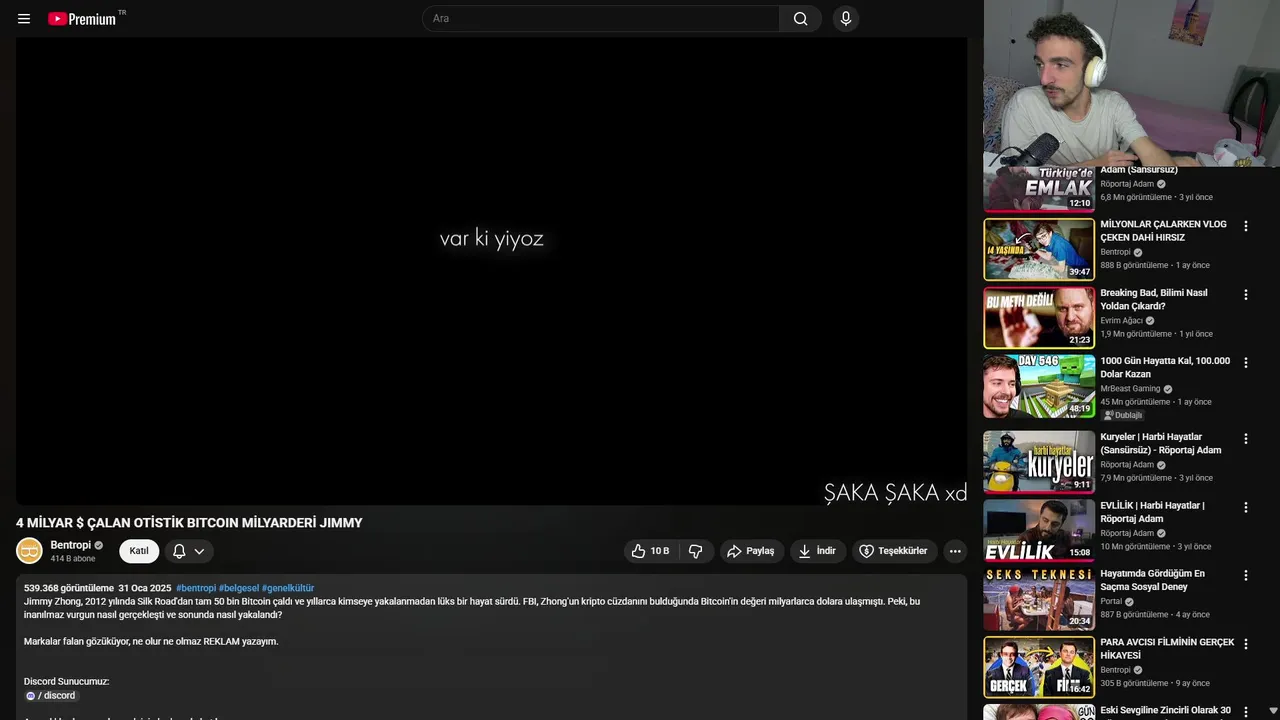
Task: Click the #bentropi hashtag
Action: click(x=196, y=588)
